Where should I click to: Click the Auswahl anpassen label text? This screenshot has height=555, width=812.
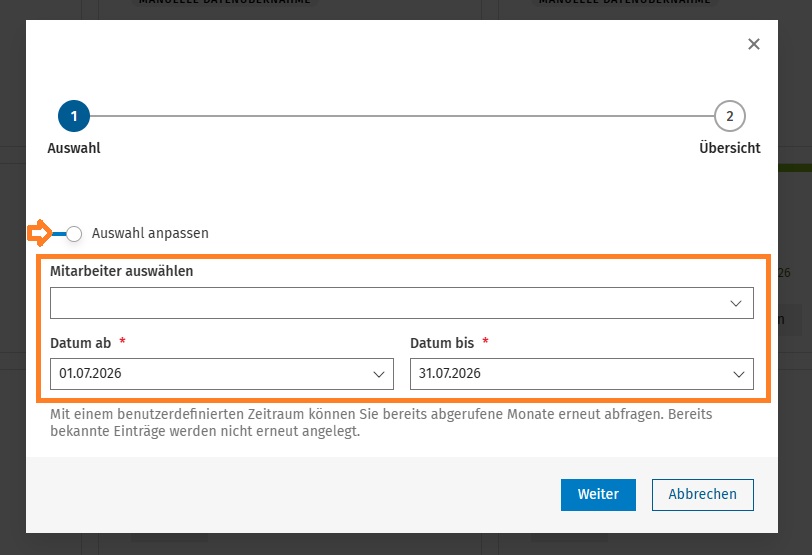click(x=150, y=233)
